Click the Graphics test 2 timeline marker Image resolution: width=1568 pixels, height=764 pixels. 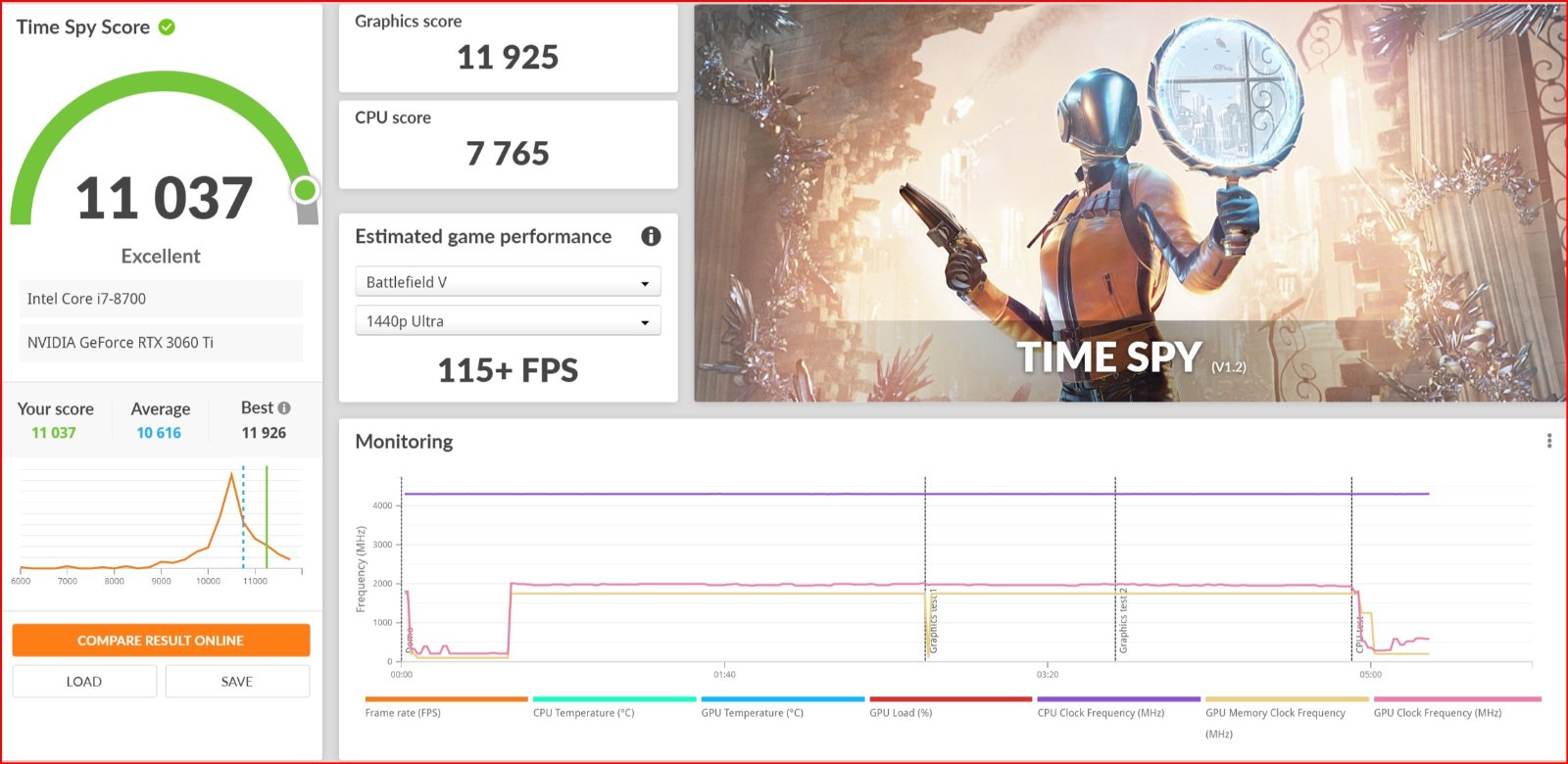1123,622
